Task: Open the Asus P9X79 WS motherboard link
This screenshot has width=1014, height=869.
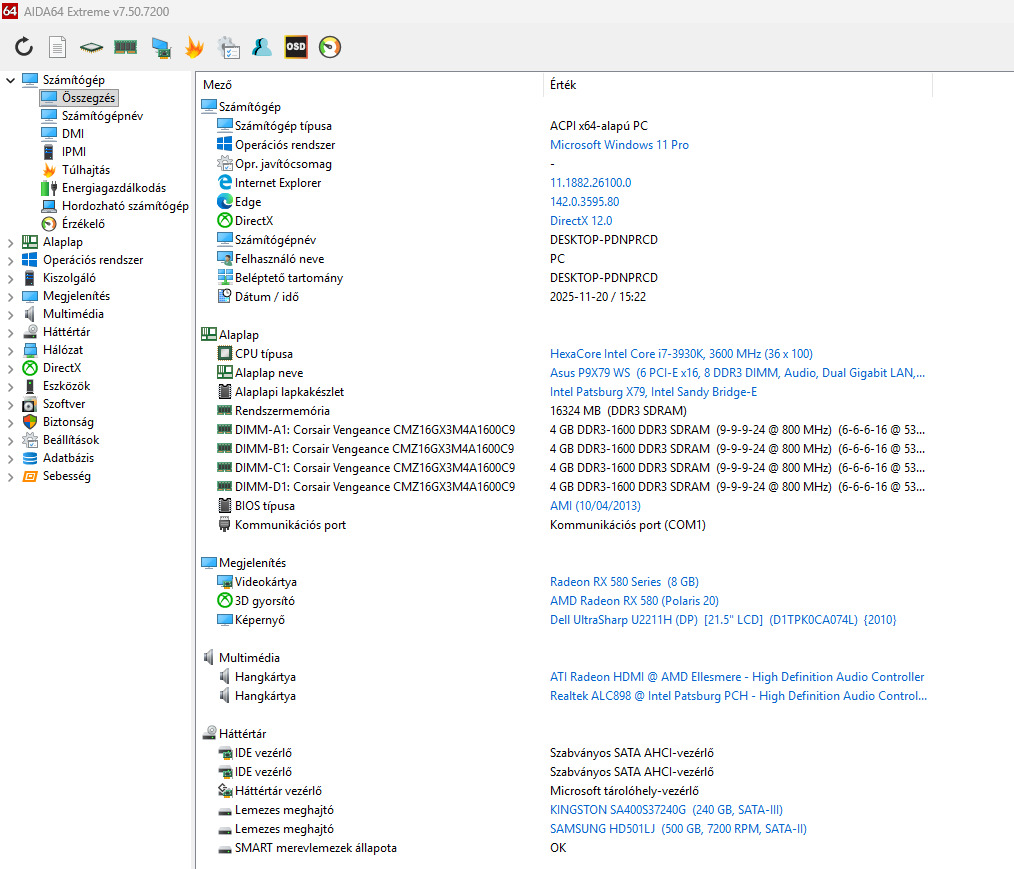Action: (x=737, y=372)
